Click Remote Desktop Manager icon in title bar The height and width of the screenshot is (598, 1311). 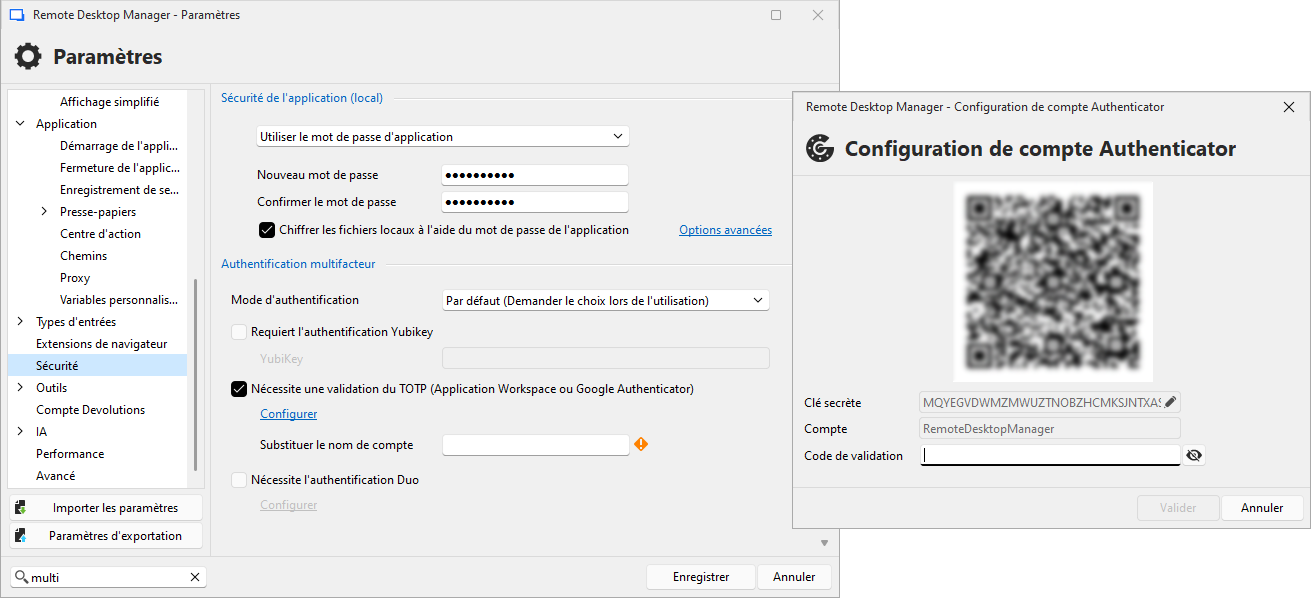pyautogui.click(x=16, y=15)
